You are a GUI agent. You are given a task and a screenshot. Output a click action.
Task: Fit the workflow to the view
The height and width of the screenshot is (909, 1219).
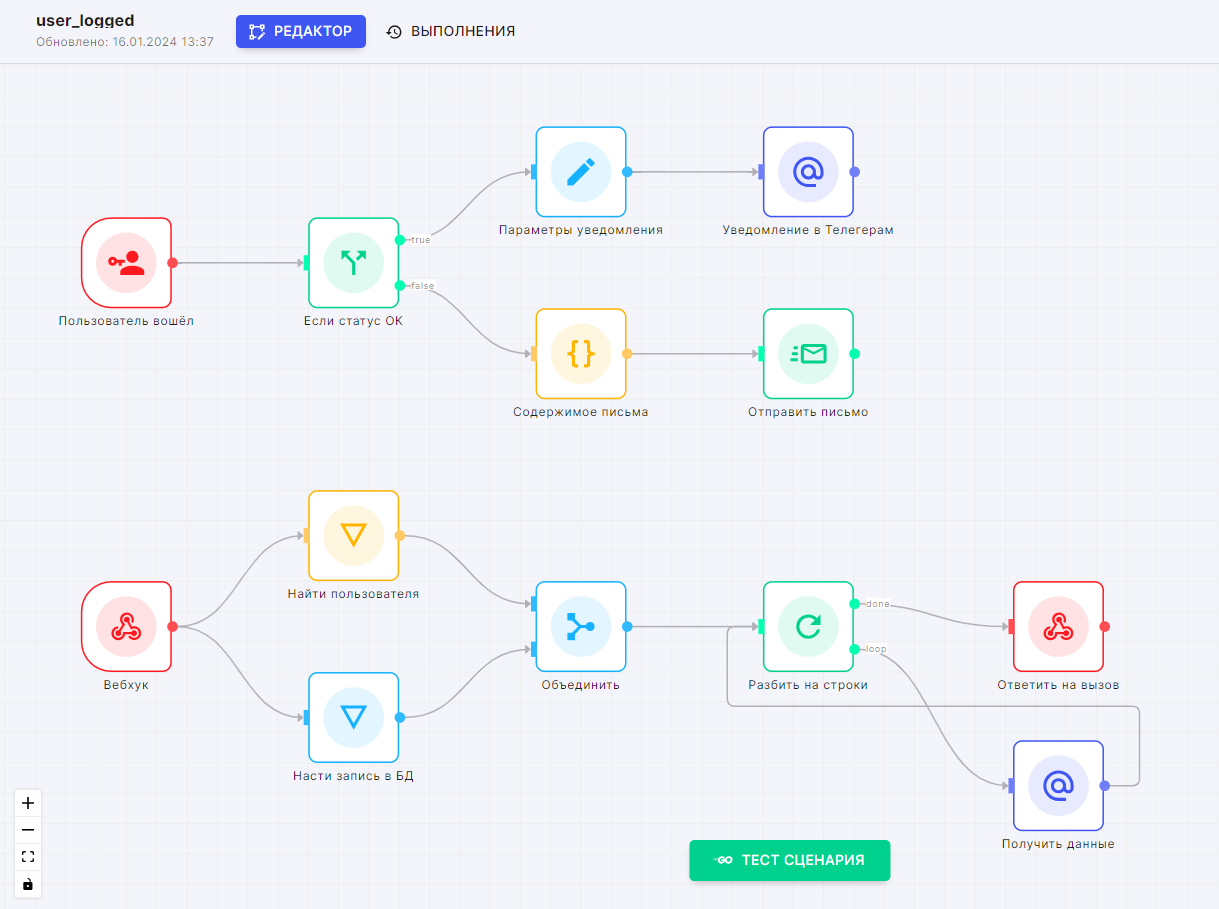pos(28,856)
